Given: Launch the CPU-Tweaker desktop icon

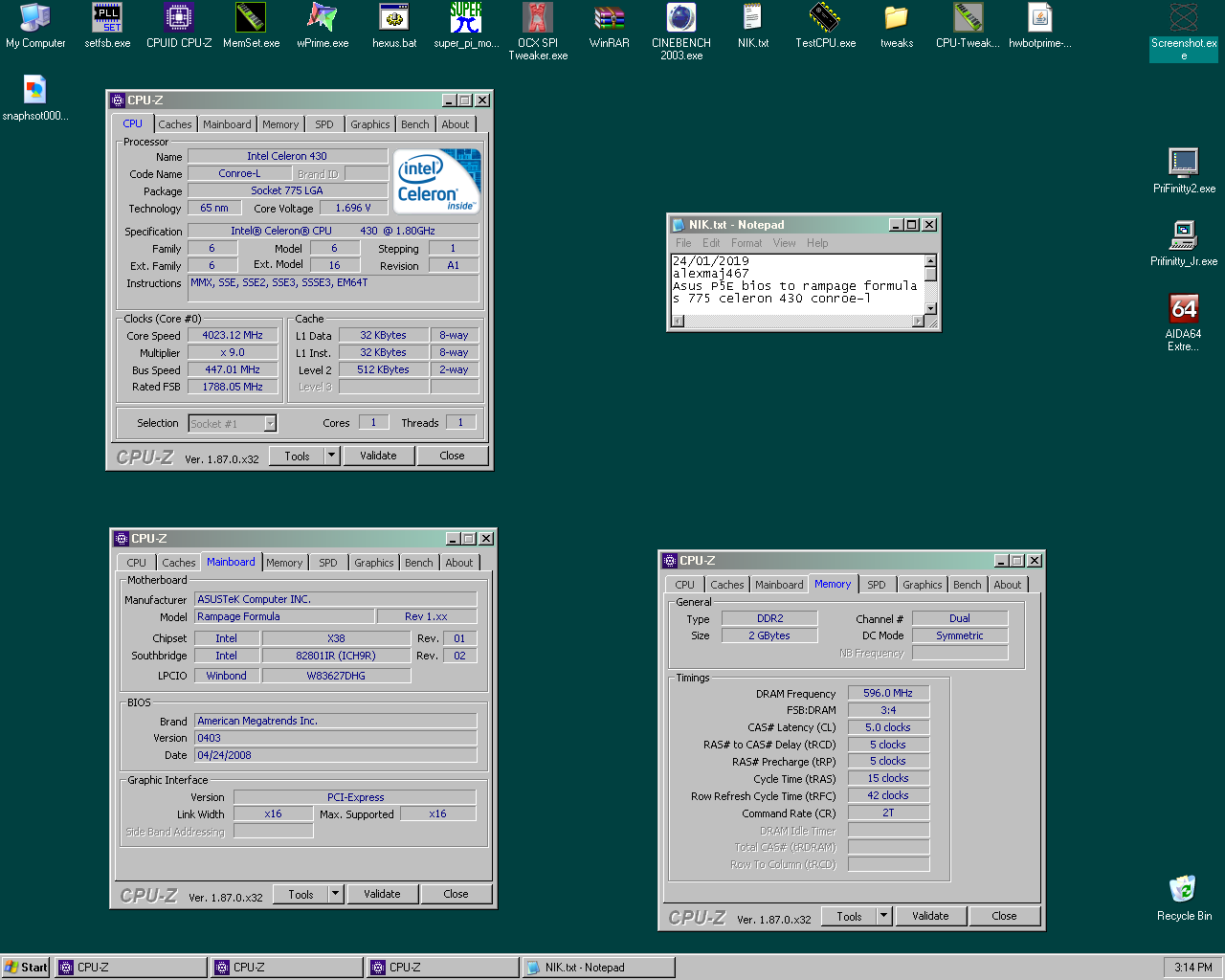Looking at the screenshot, I should click(968, 26).
